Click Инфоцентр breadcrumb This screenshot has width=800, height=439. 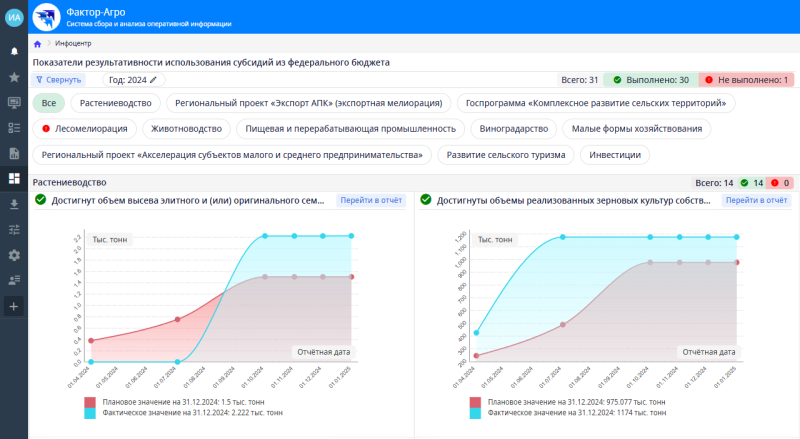point(73,43)
